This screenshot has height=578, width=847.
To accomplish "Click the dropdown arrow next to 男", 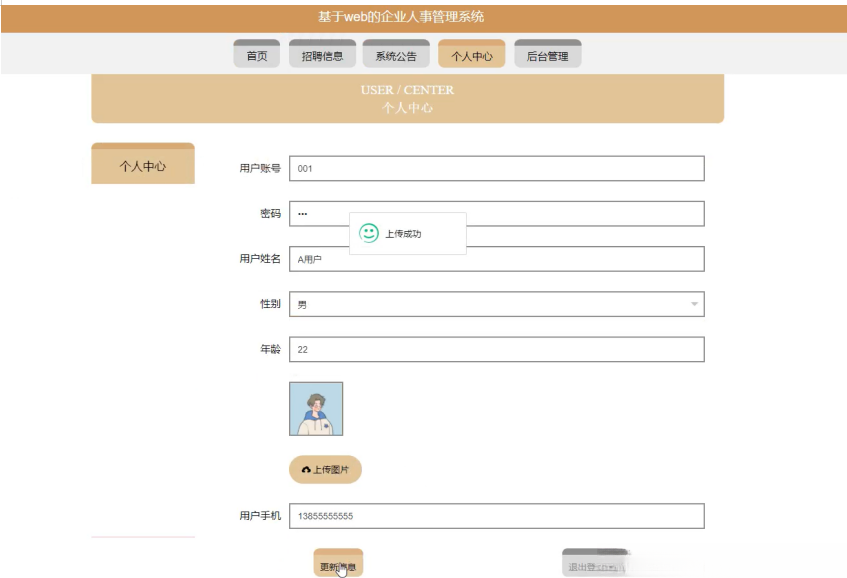I will click(696, 303).
